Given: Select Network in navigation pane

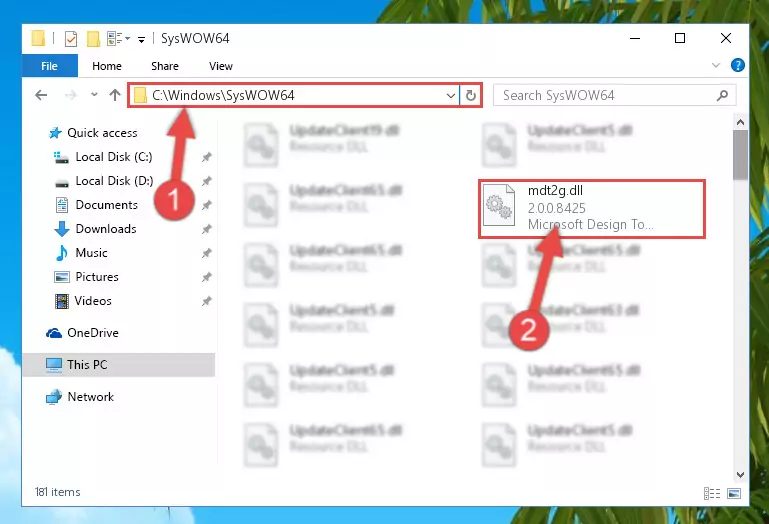Looking at the screenshot, I should pyautogui.click(x=90, y=396).
